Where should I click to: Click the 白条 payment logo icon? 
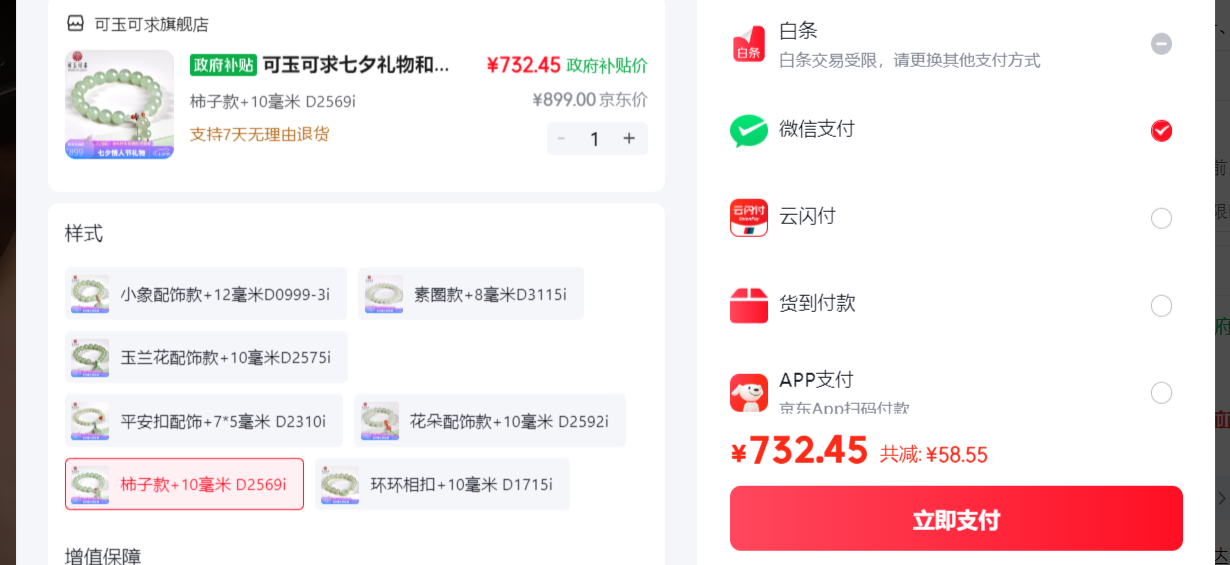pos(749,44)
